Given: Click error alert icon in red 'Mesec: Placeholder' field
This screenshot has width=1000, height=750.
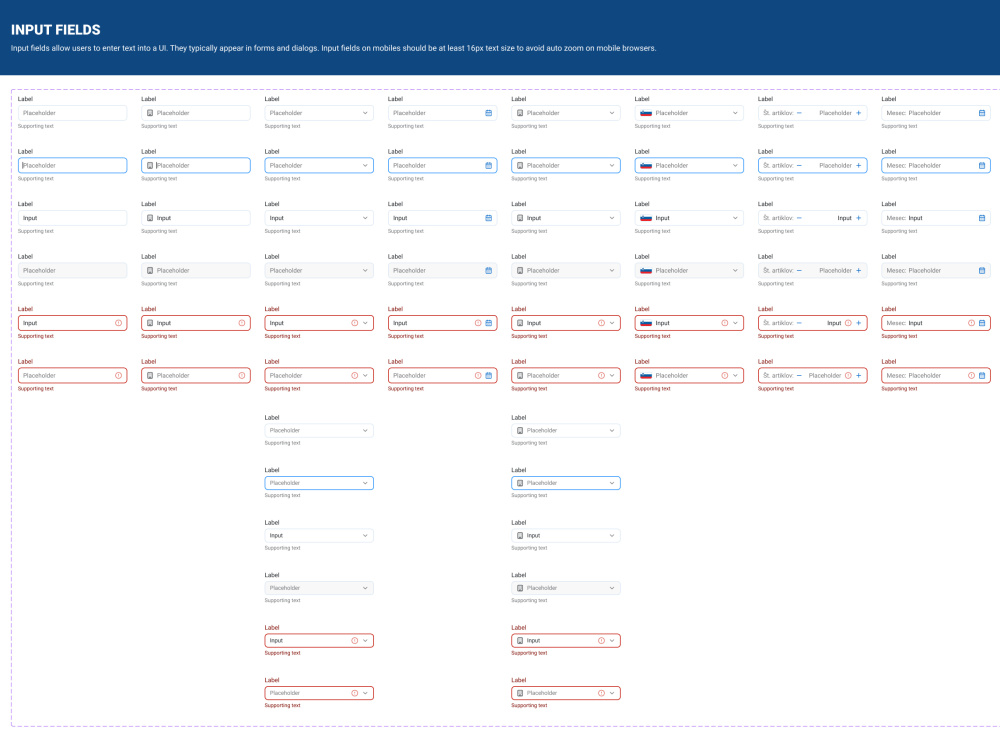Looking at the screenshot, I should click(971, 376).
